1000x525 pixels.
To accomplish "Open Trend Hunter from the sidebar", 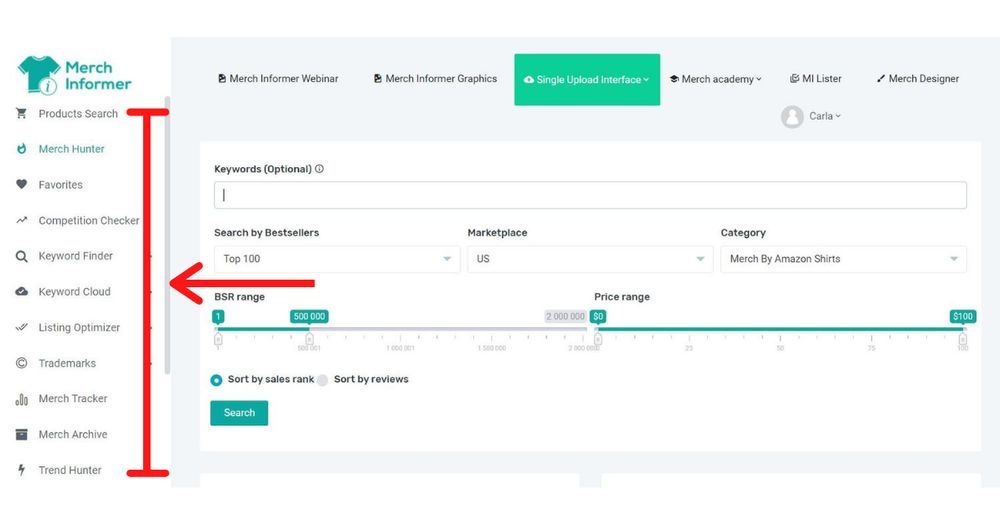I will (70, 470).
